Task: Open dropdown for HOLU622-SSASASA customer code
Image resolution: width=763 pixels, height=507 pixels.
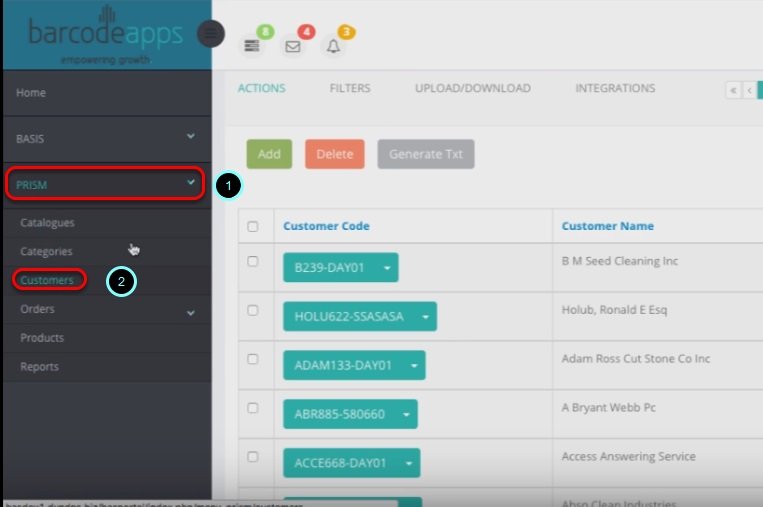Action: pos(425,317)
